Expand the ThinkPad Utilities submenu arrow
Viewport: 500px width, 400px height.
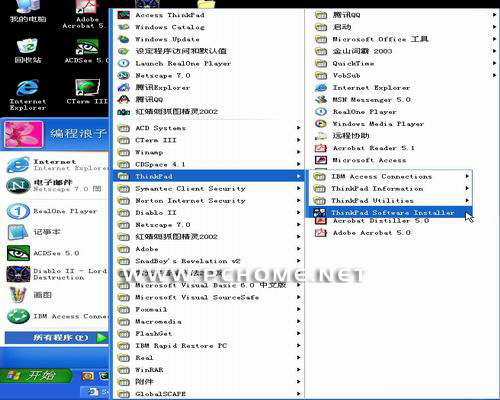click(467, 200)
